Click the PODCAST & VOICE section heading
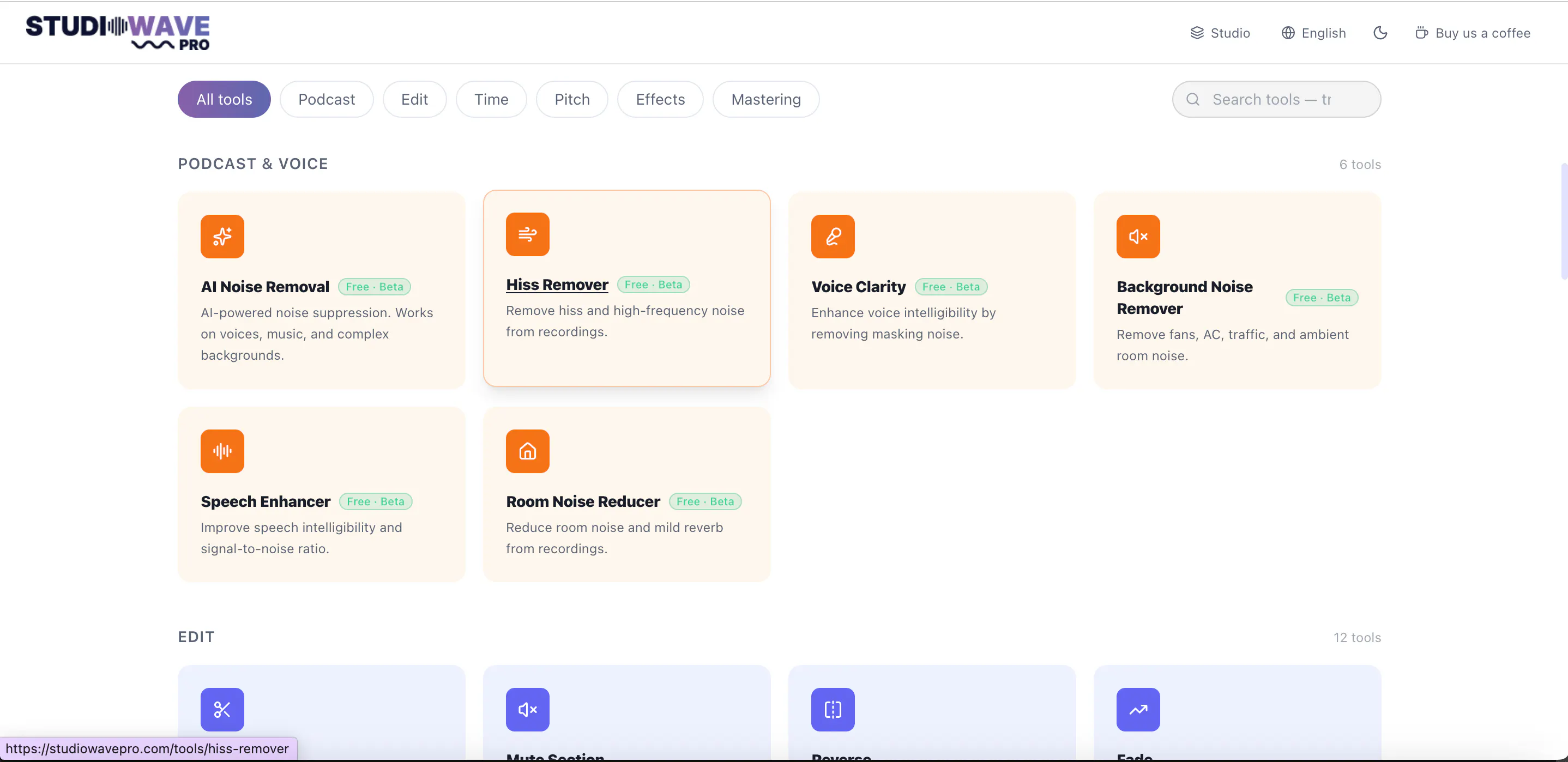This screenshot has height=762, width=1568. click(252, 164)
